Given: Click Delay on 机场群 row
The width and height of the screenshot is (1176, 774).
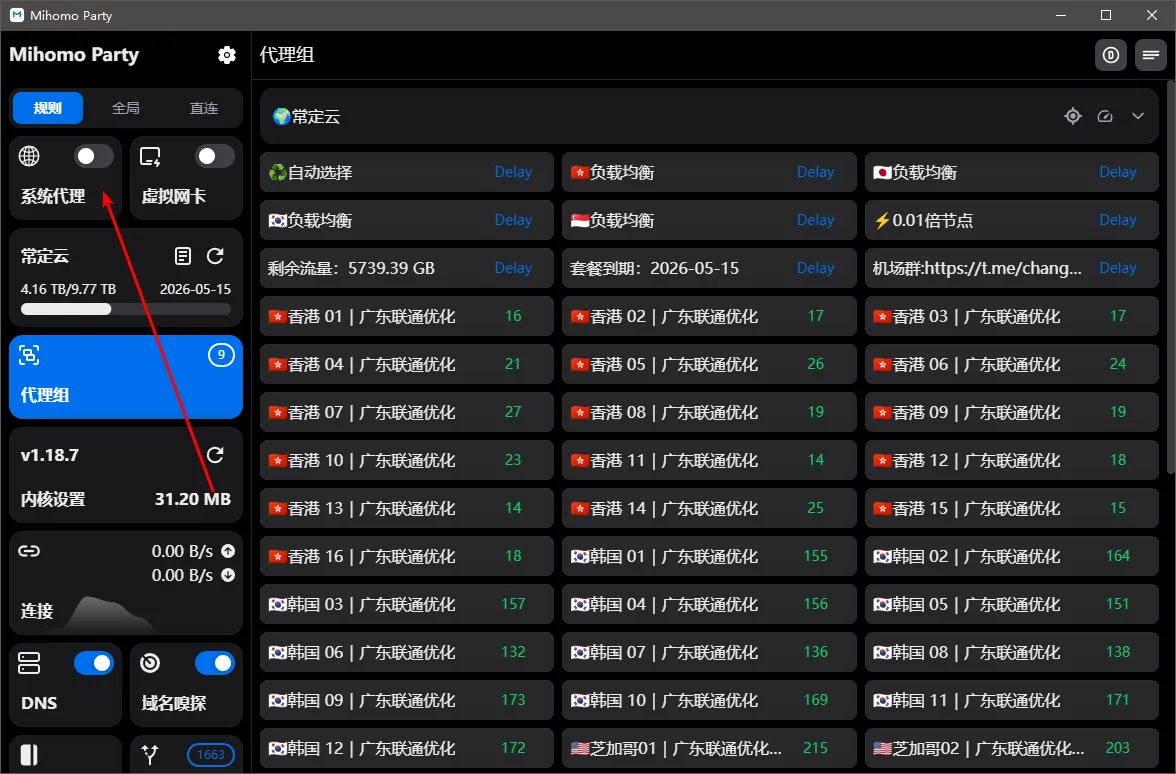Looking at the screenshot, I should click(x=1118, y=268).
